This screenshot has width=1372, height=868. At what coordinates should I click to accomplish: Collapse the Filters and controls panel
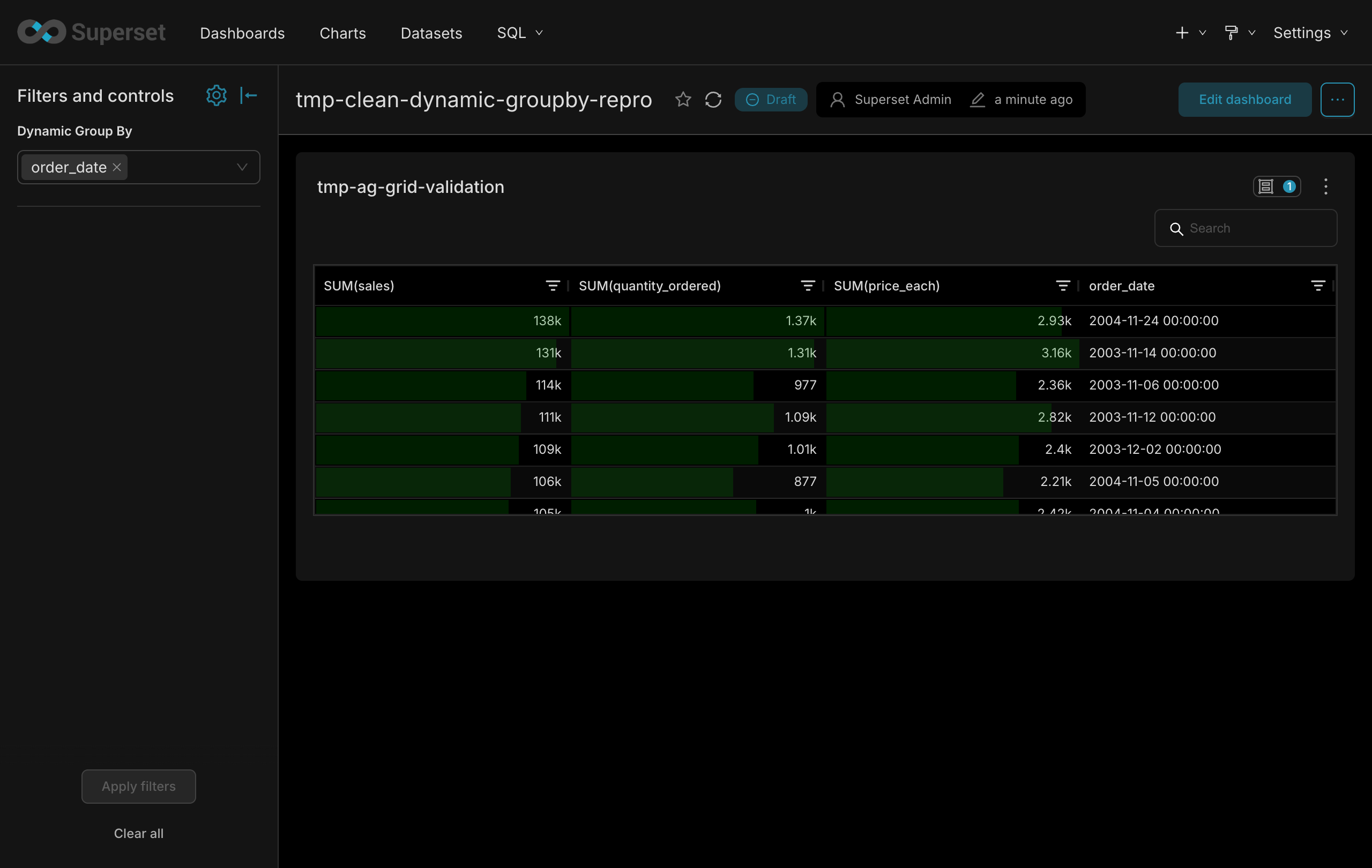249,95
